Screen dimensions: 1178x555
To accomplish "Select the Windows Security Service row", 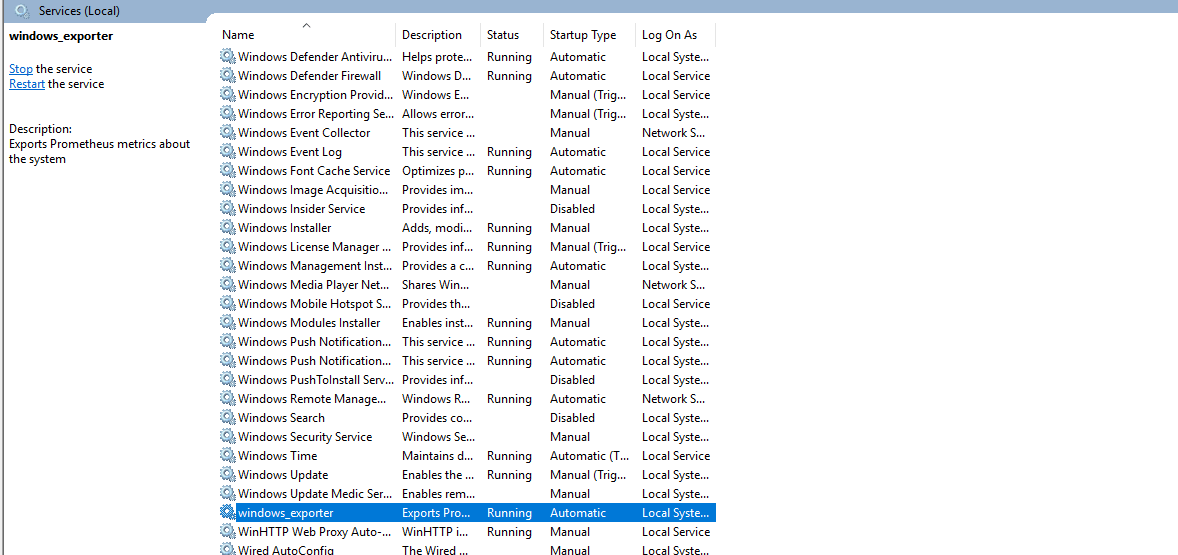I will [x=305, y=437].
